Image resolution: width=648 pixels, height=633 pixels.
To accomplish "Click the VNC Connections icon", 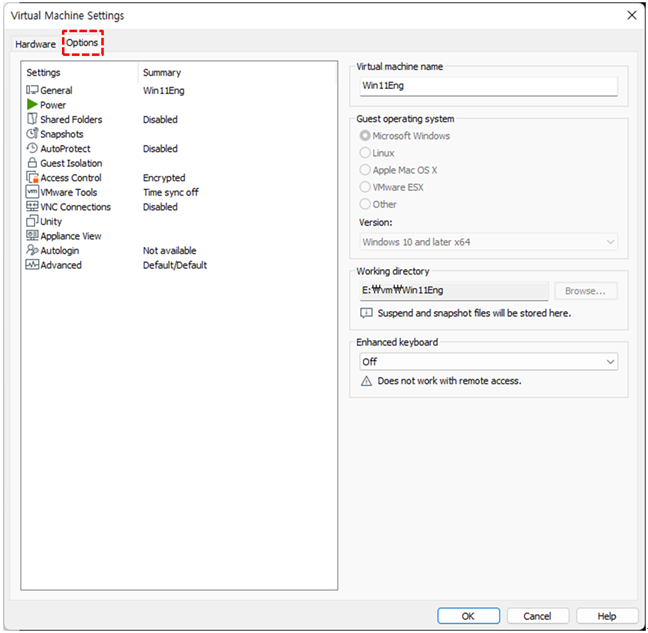I will coord(32,206).
